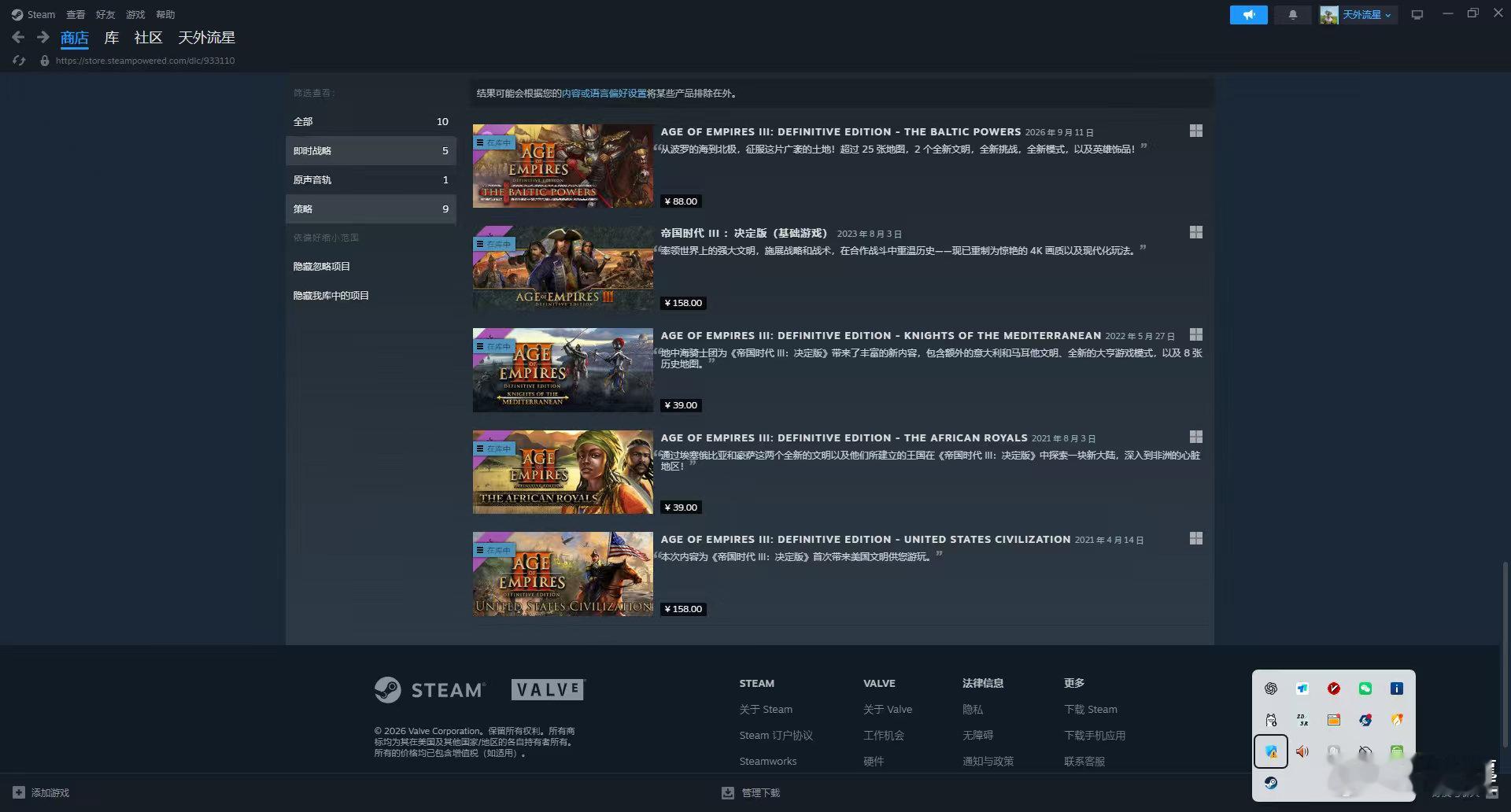Open the 内容或语言偏好设置 link
Image resolution: width=1511 pixels, height=812 pixels.
604,93
